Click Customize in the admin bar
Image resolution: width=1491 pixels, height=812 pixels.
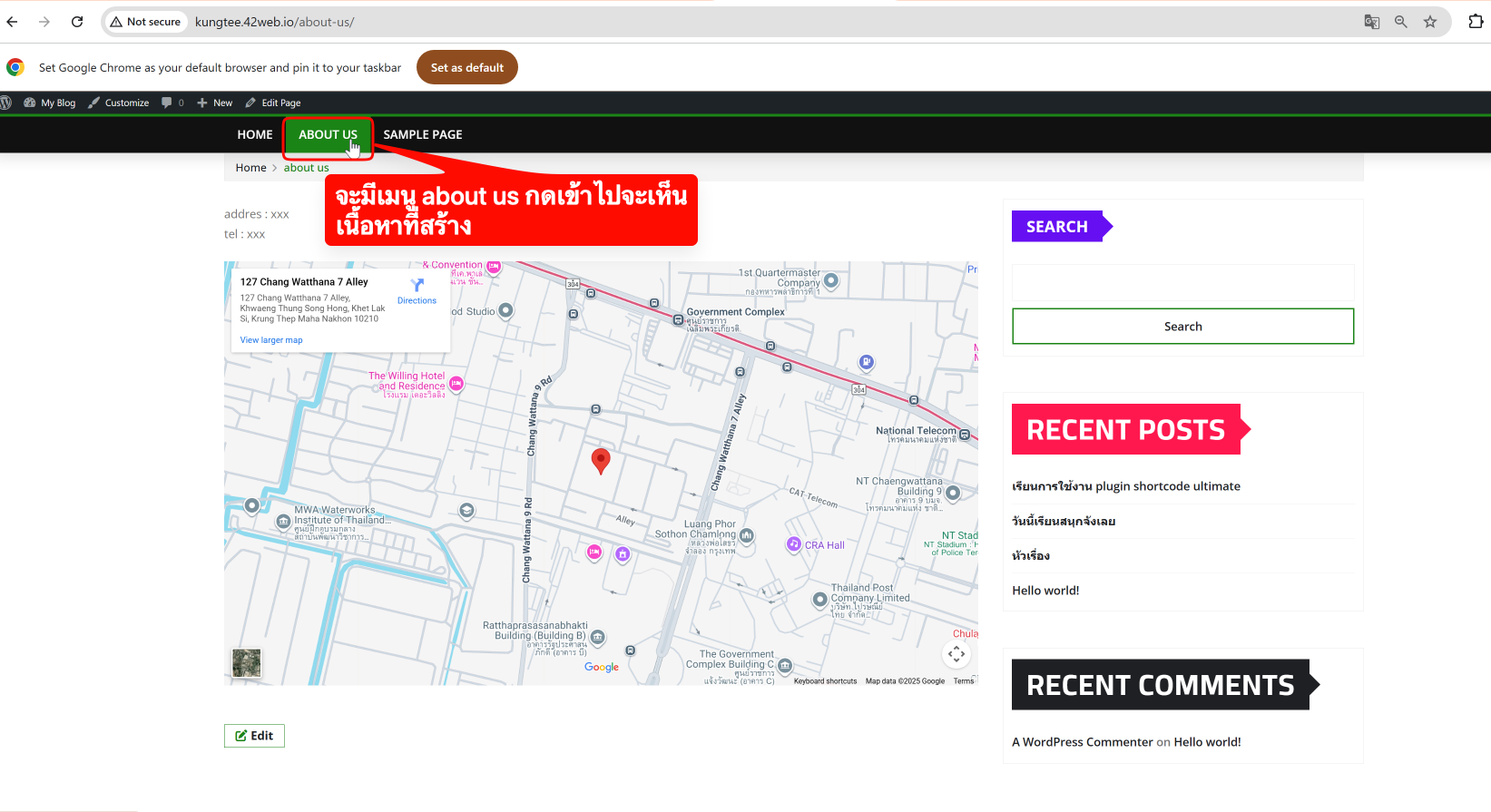click(119, 103)
